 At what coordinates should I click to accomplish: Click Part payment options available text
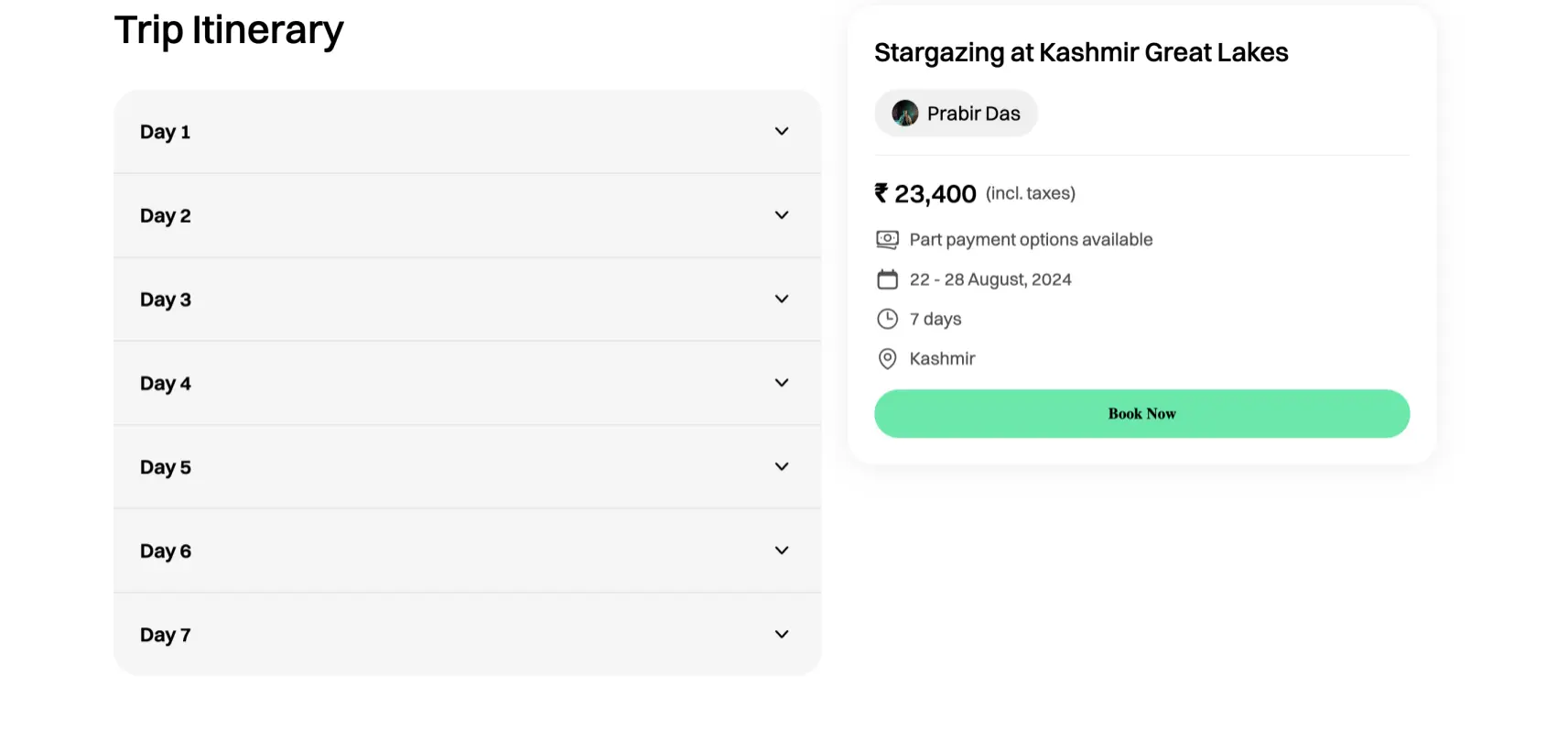click(1031, 240)
